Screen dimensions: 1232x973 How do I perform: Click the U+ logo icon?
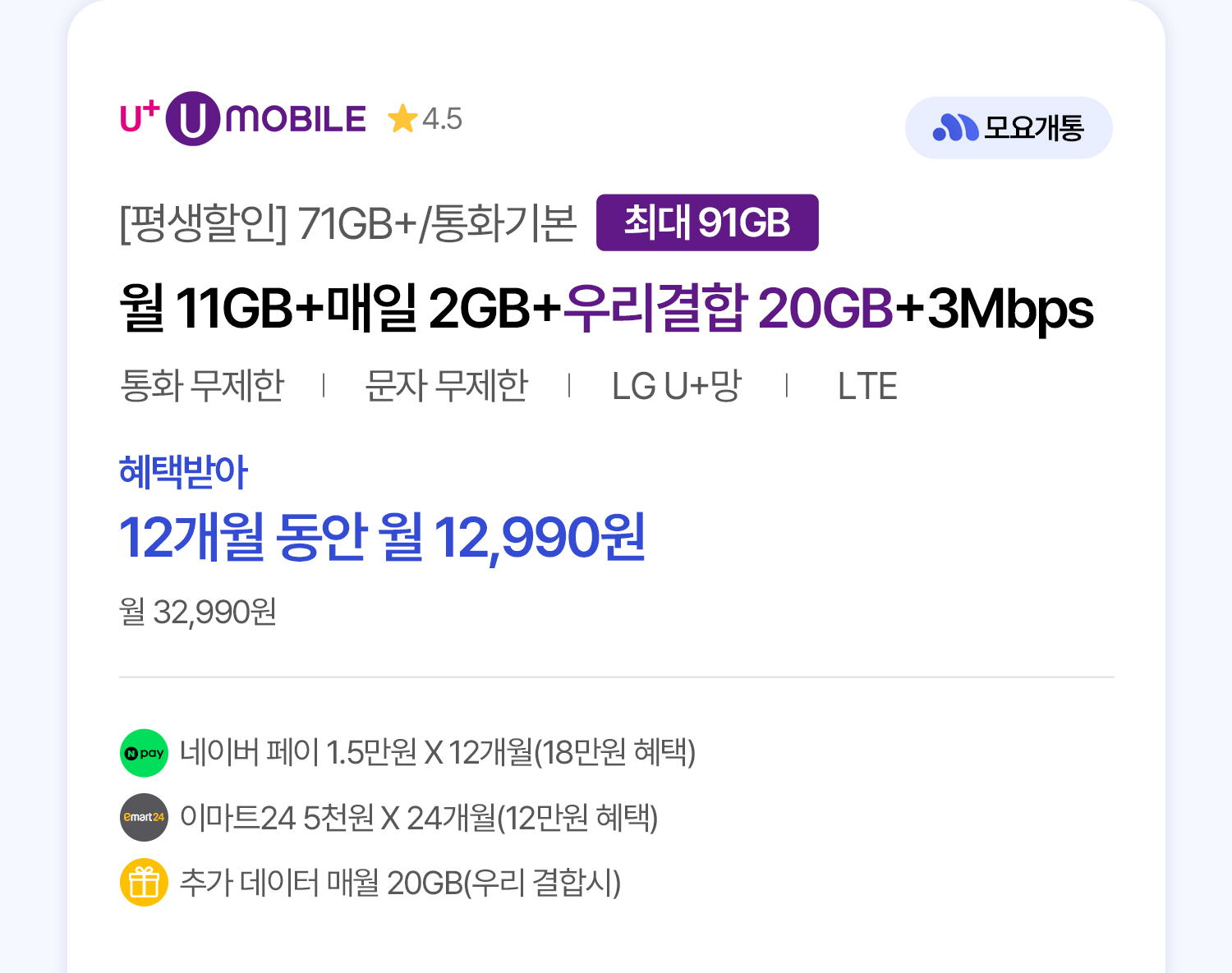point(140,117)
